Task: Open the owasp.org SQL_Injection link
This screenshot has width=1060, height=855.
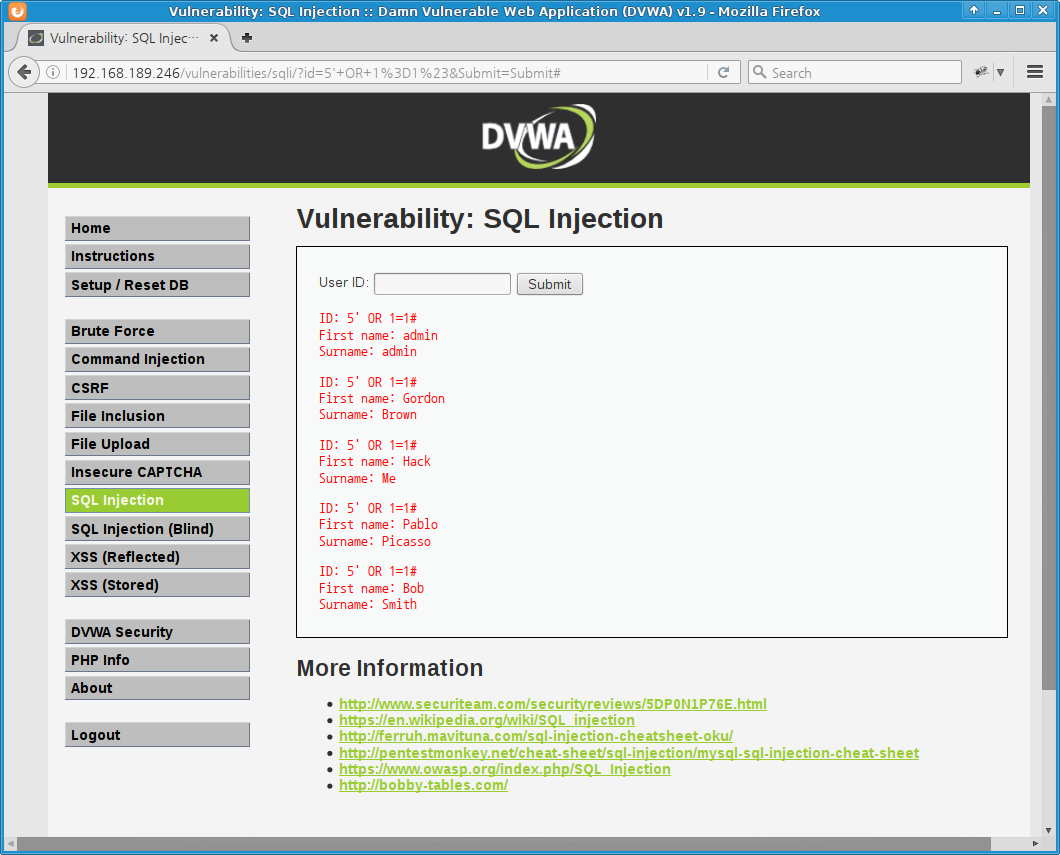Action: pos(504,768)
